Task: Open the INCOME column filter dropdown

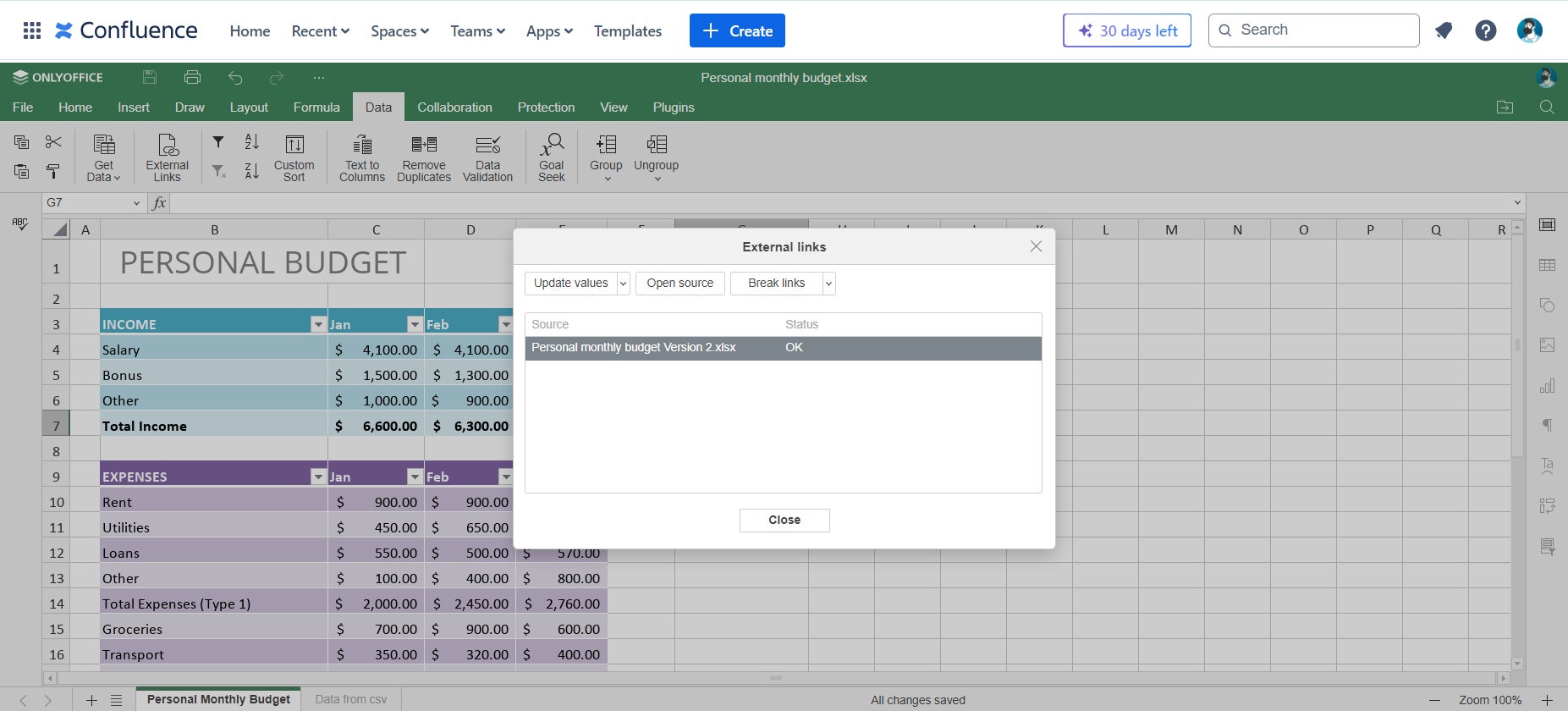Action: (x=318, y=325)
